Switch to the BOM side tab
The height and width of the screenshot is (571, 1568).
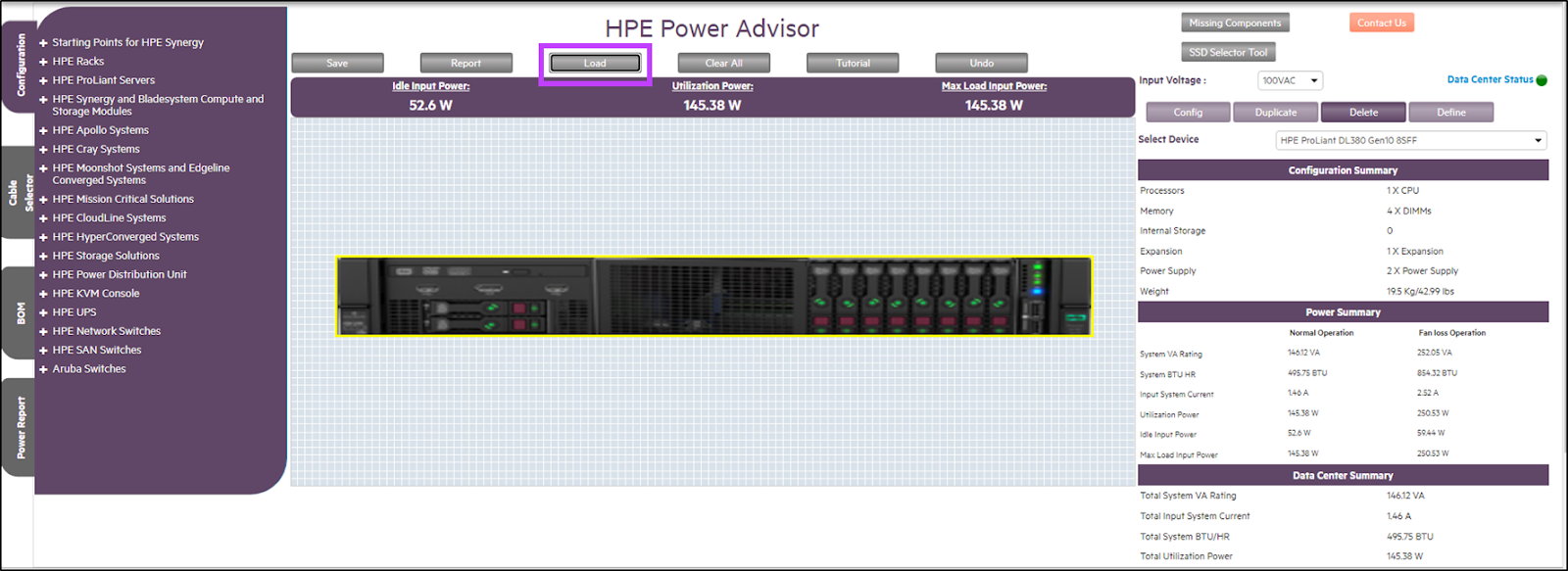20,313
